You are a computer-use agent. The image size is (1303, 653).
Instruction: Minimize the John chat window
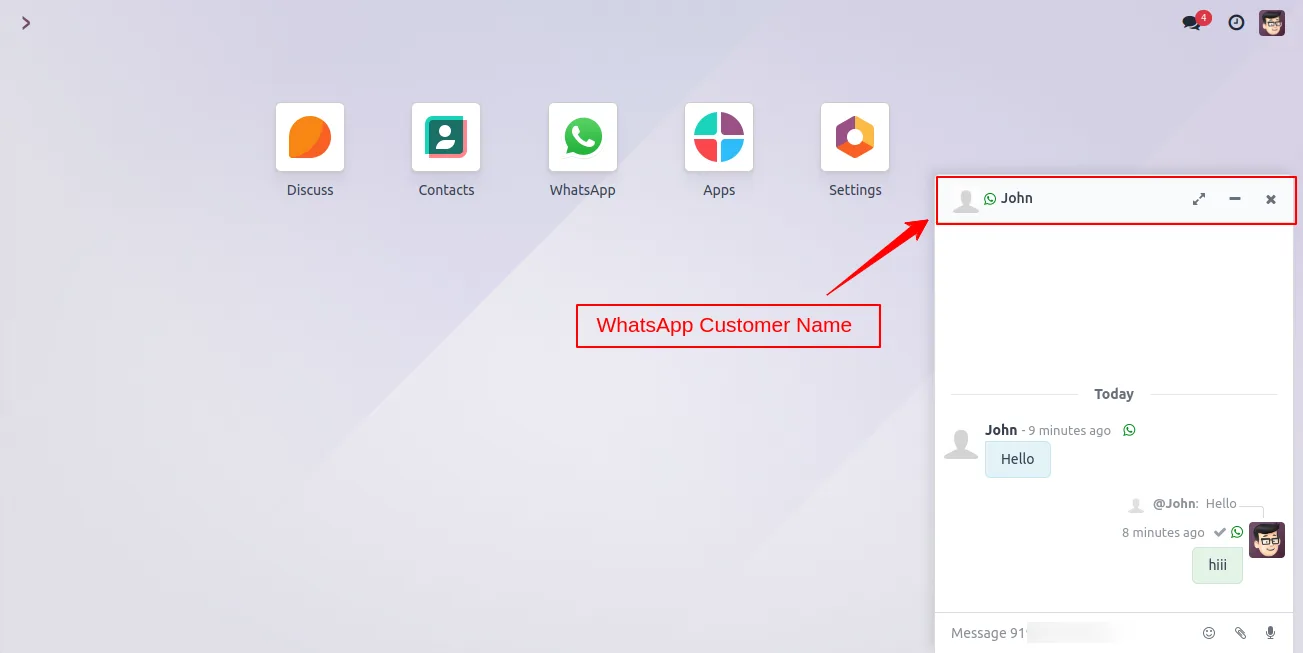pos(1235,199)
